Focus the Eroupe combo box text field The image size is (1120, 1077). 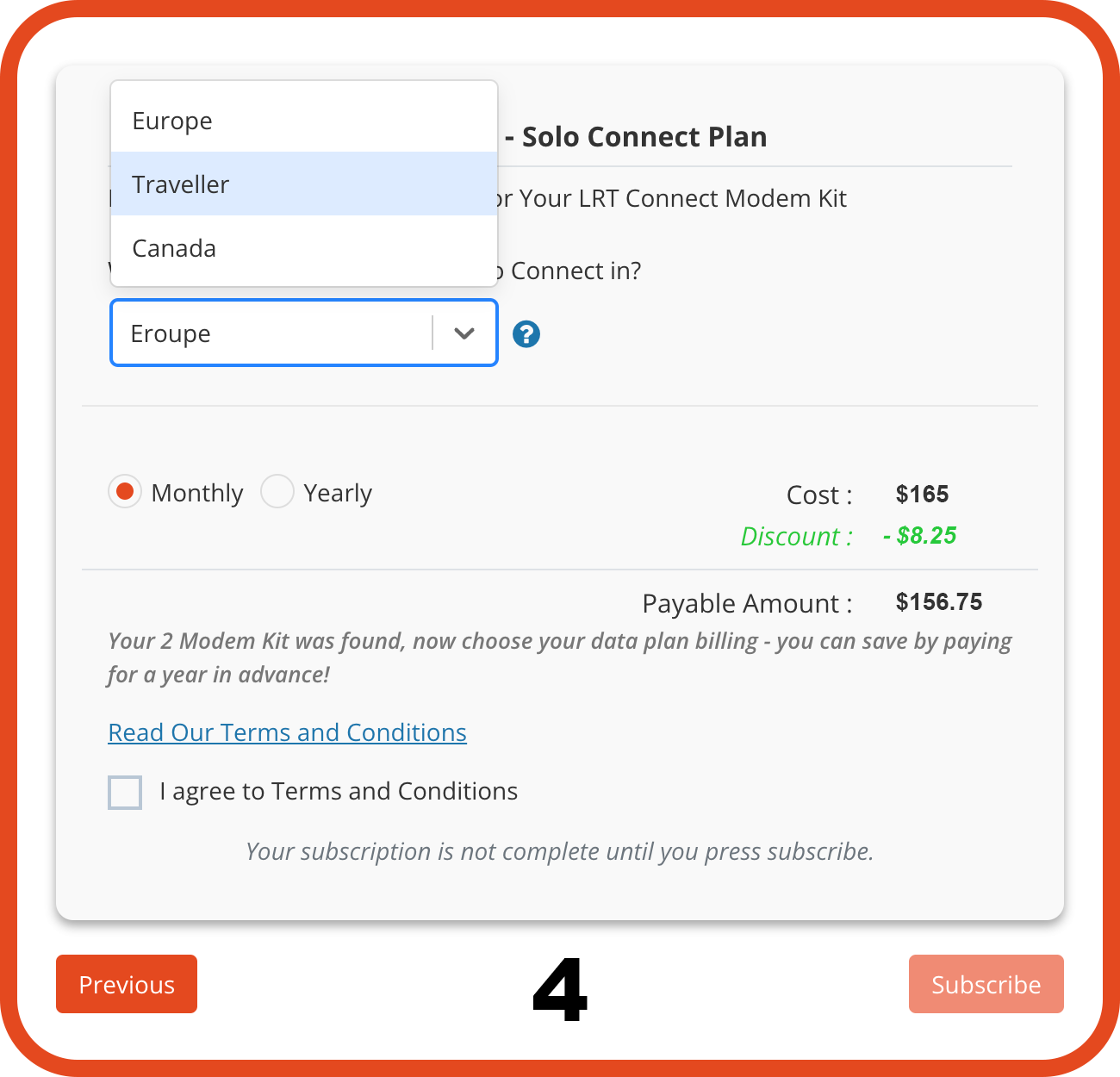coord(272,333)
